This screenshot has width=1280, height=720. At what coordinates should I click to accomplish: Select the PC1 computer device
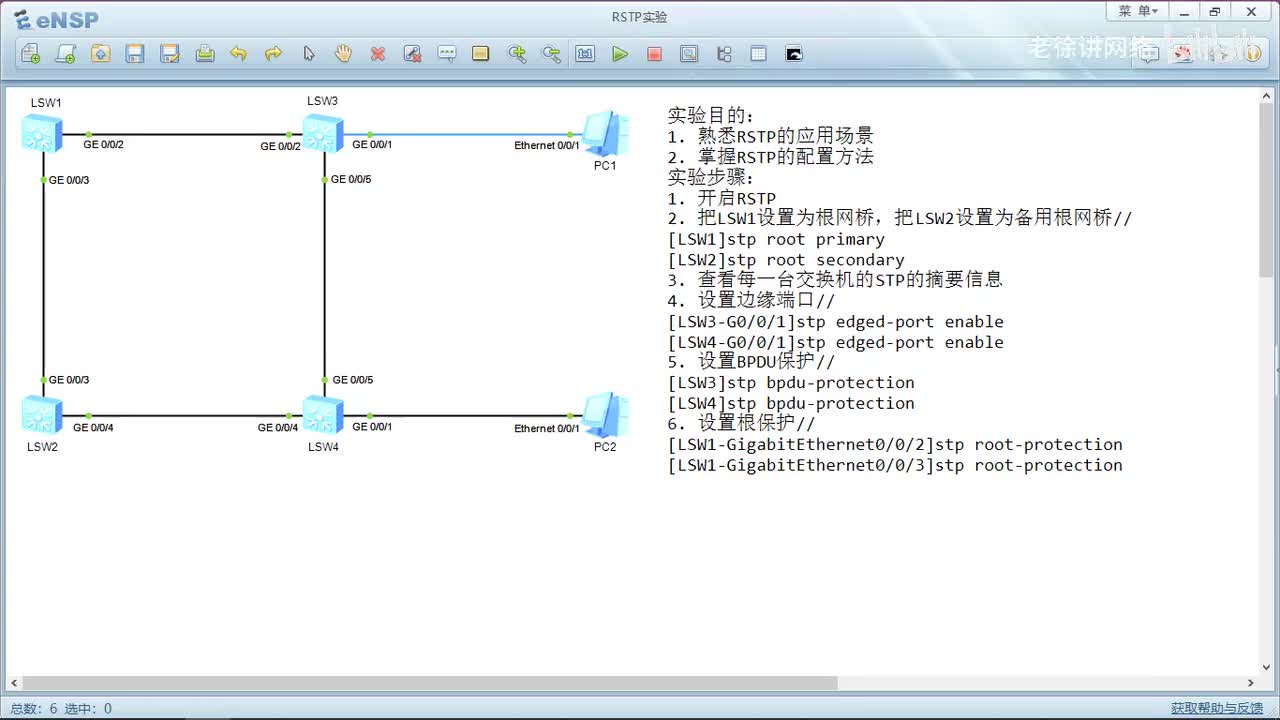[605, 133]
